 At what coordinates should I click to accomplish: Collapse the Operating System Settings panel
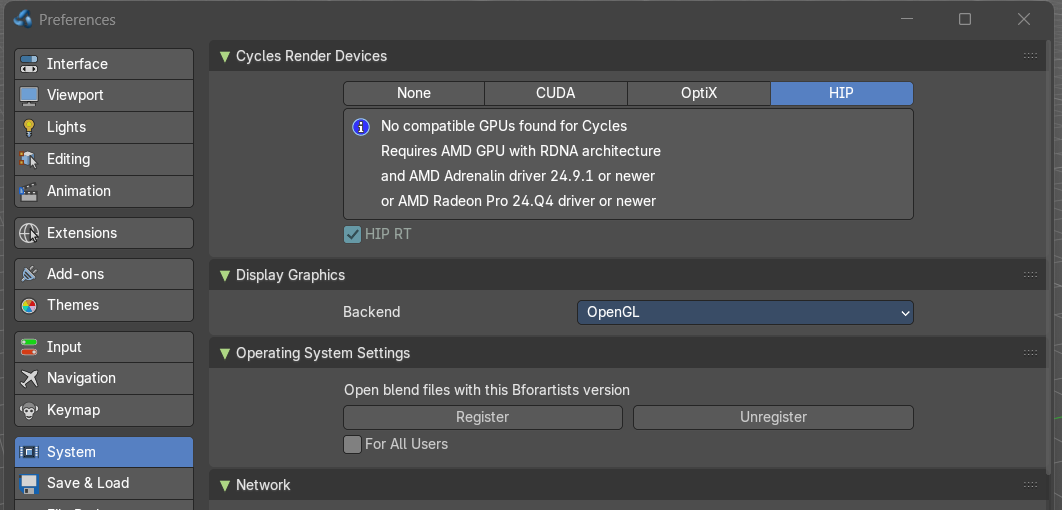(x=225, y=354)
